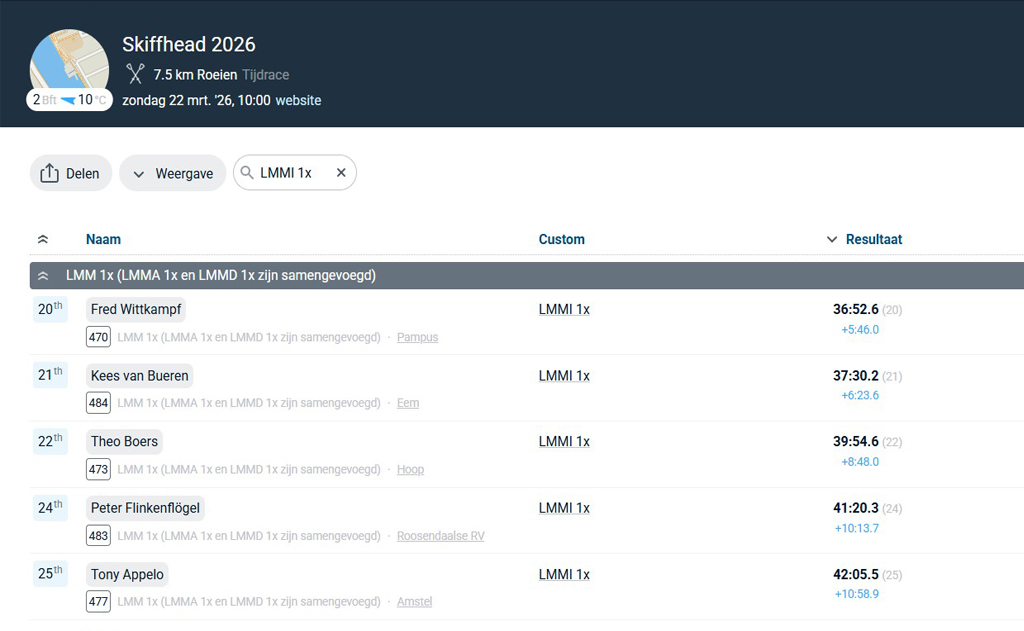Click the crossed oars rowing icon

pos(135,74)
